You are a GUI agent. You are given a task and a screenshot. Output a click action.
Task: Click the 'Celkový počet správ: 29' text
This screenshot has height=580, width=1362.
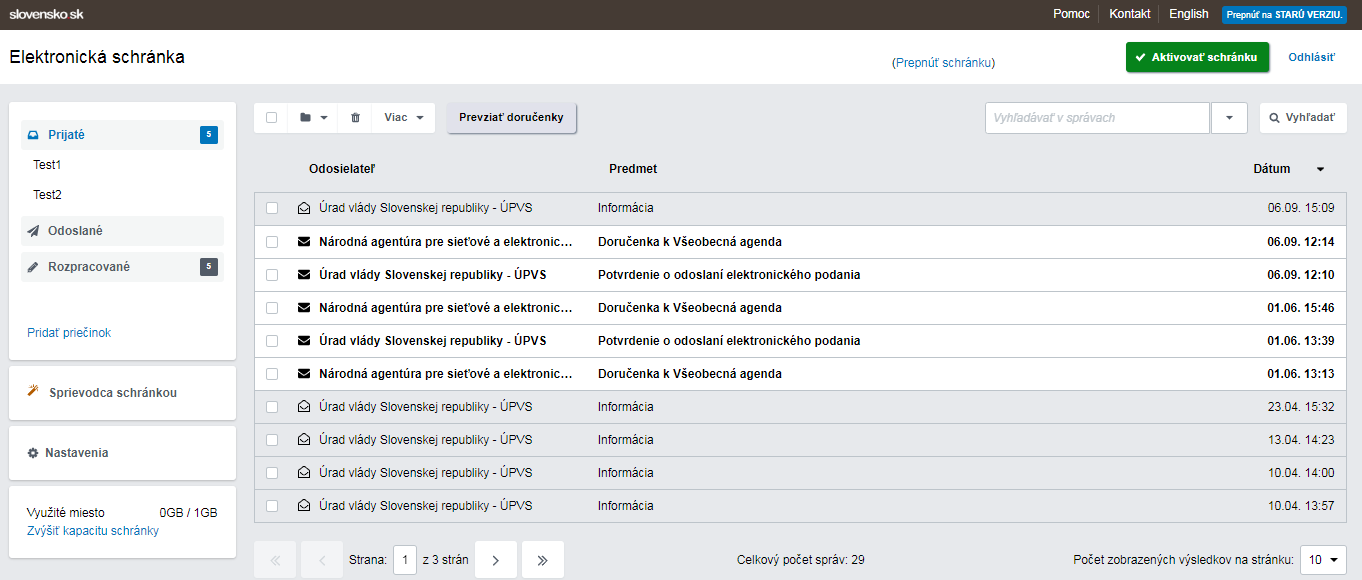(x=801, y=560)
